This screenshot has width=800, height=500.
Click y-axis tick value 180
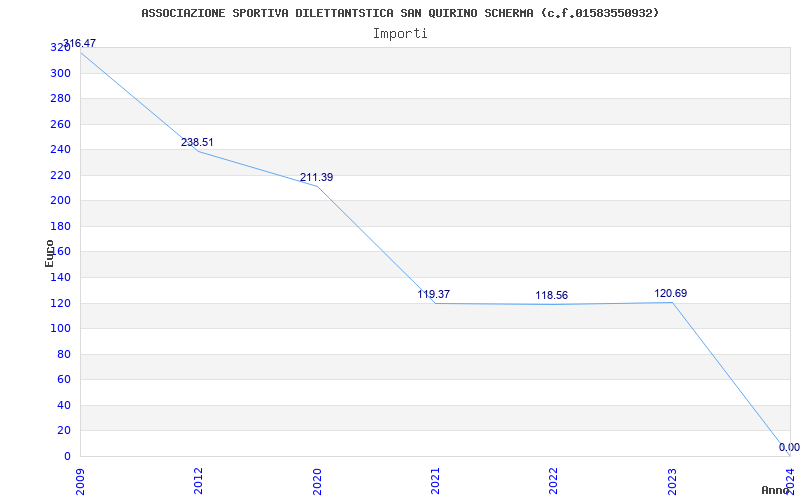click(60, 226)
